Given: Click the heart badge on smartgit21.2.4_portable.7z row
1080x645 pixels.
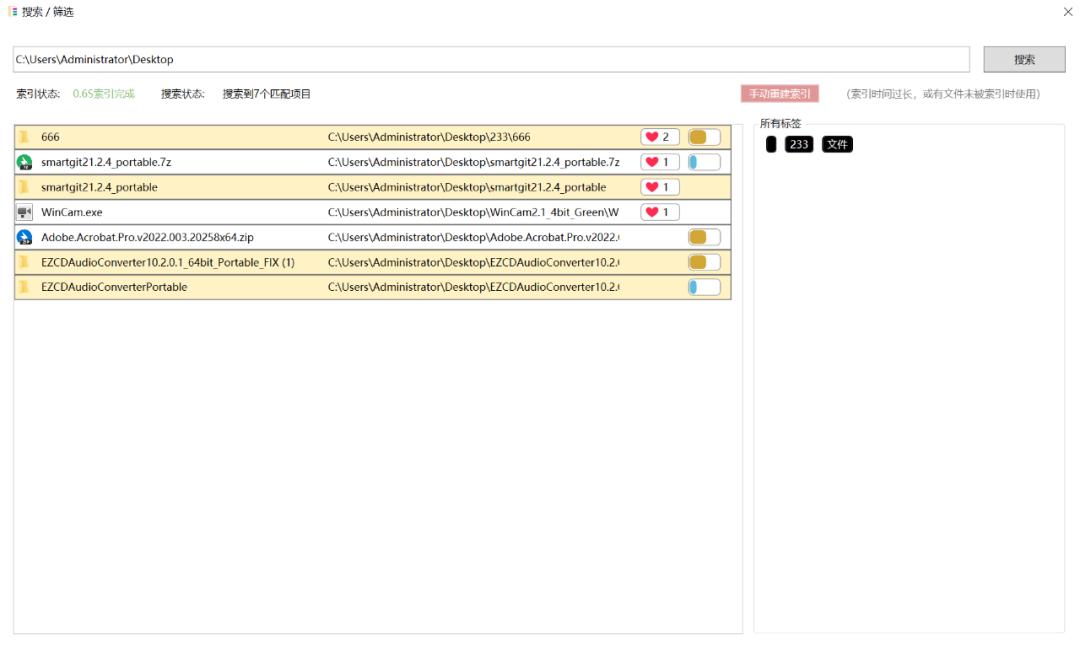Looking at the screenshot, I should (x=659, y=162).
